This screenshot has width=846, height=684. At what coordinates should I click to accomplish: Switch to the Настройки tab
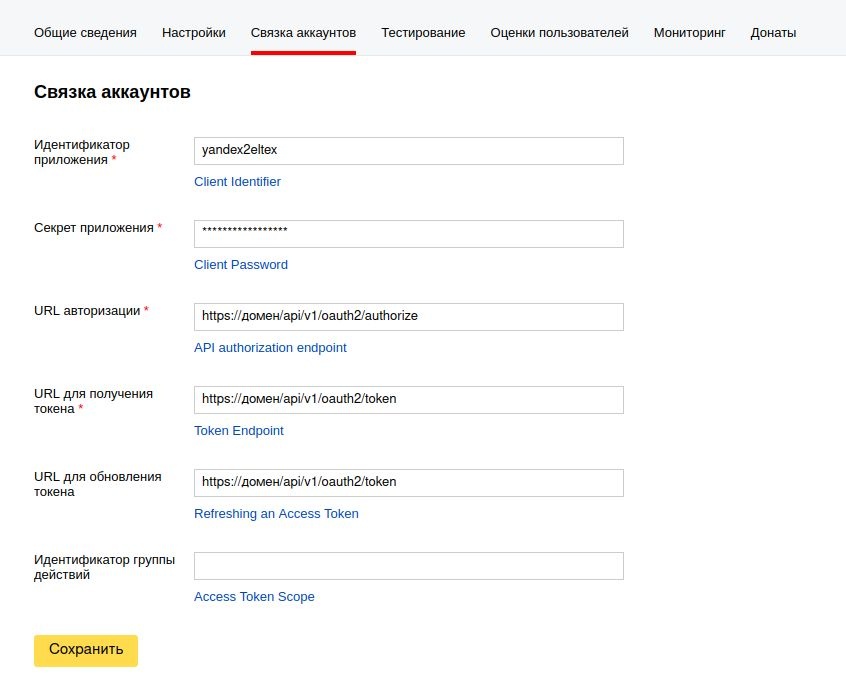pos(194,33)
